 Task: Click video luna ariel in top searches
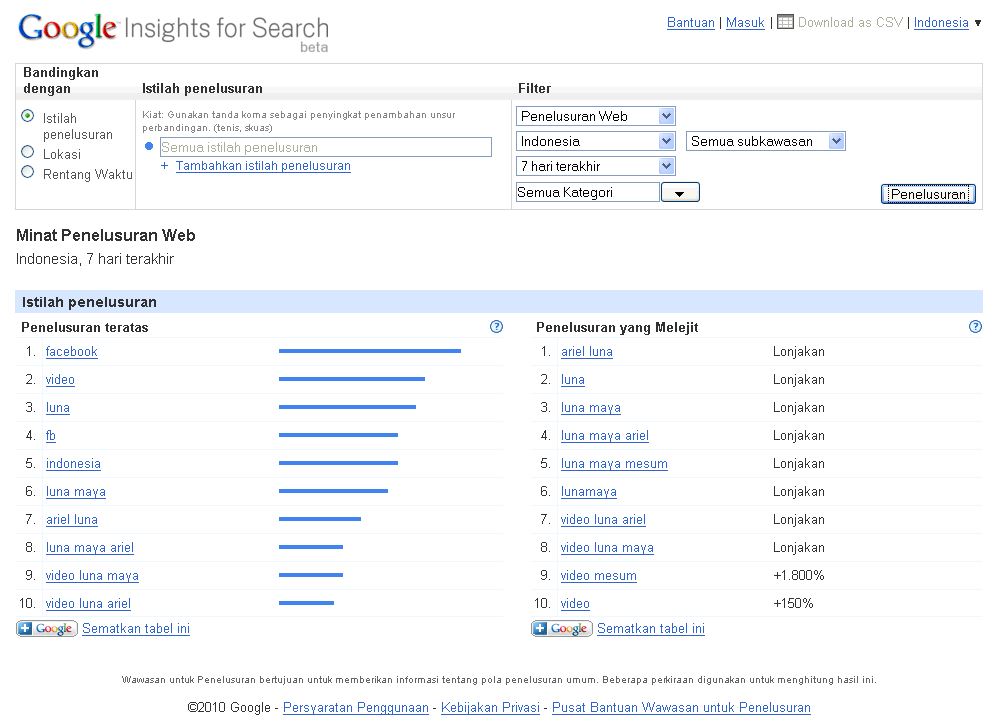click(x=88, y=604)
